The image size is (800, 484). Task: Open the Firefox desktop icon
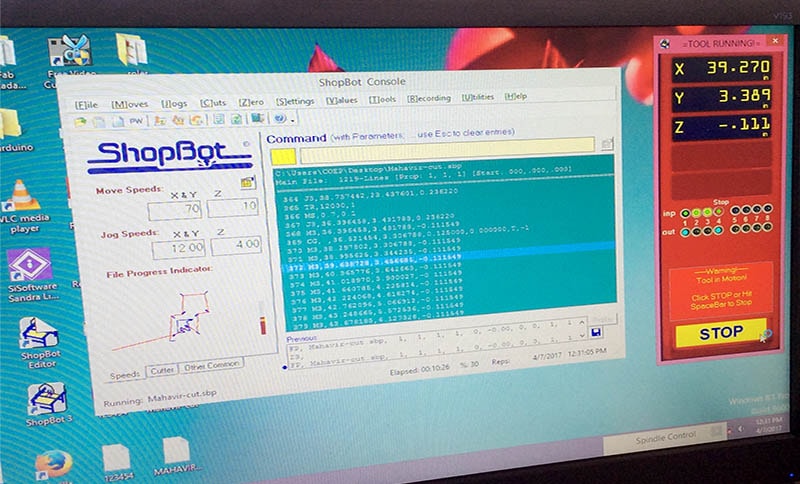[53, 465]
